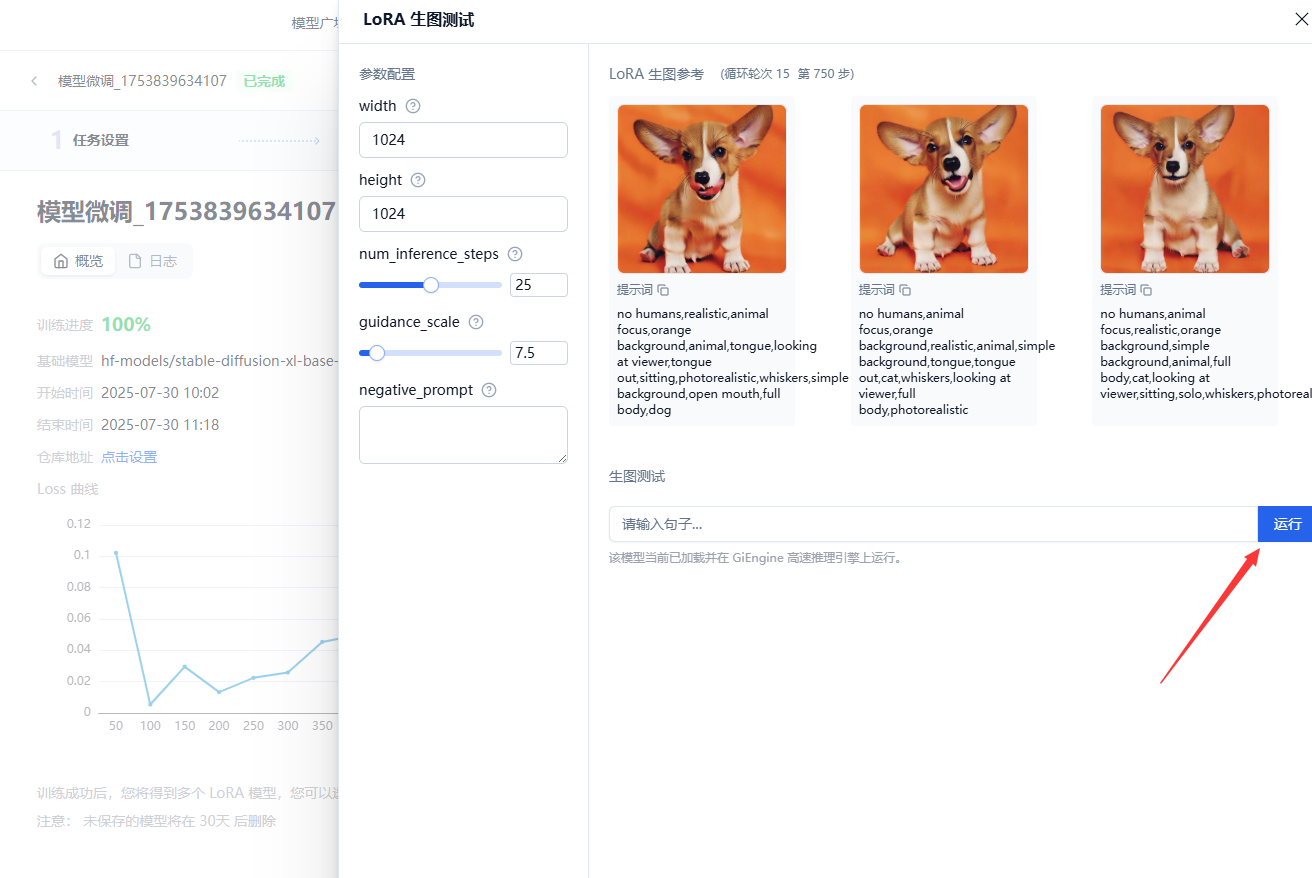Open 点击设置 repository link
Viewport: 1312px width, 878px height.
129,457
